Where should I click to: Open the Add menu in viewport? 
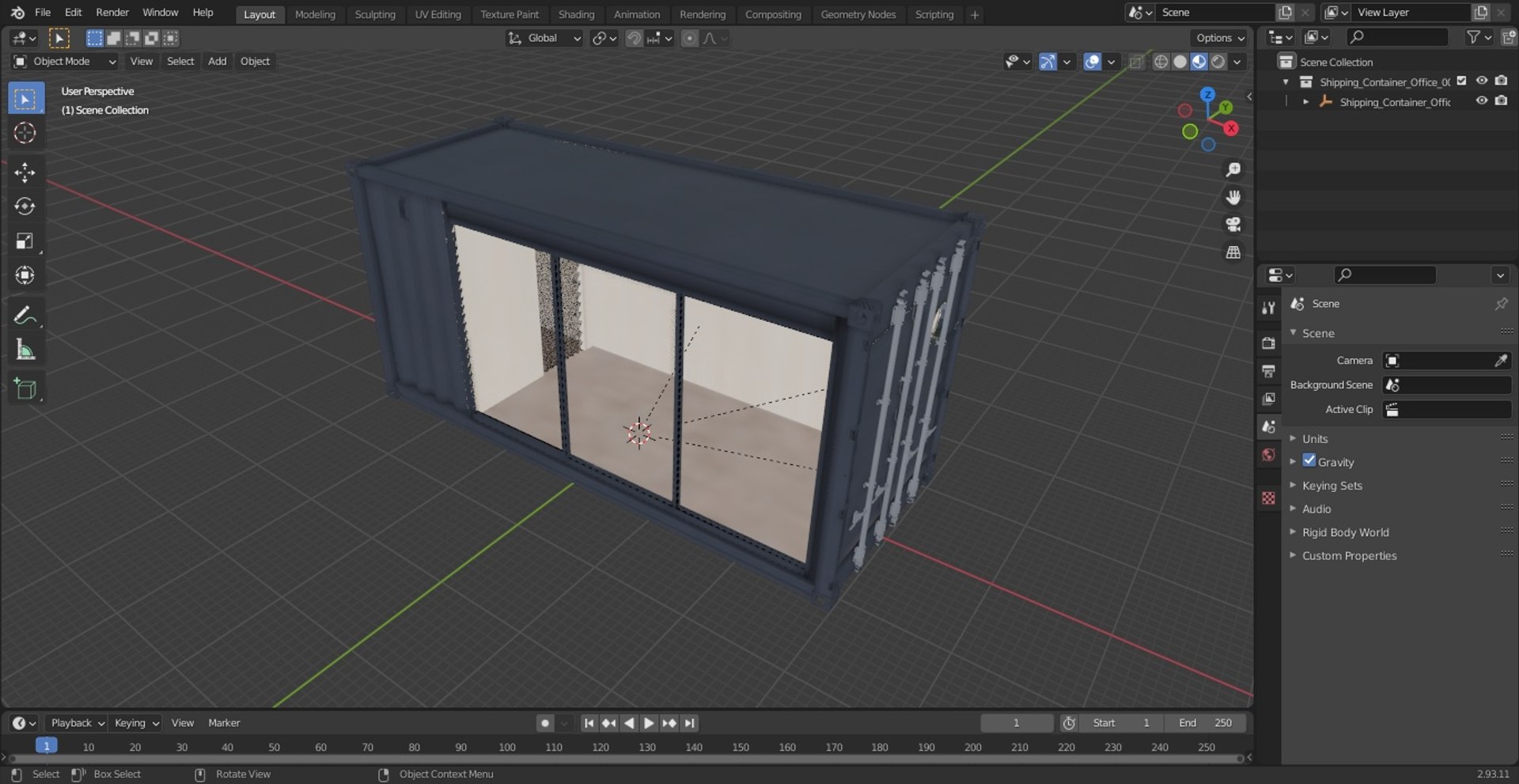click(x=217, y=62)
